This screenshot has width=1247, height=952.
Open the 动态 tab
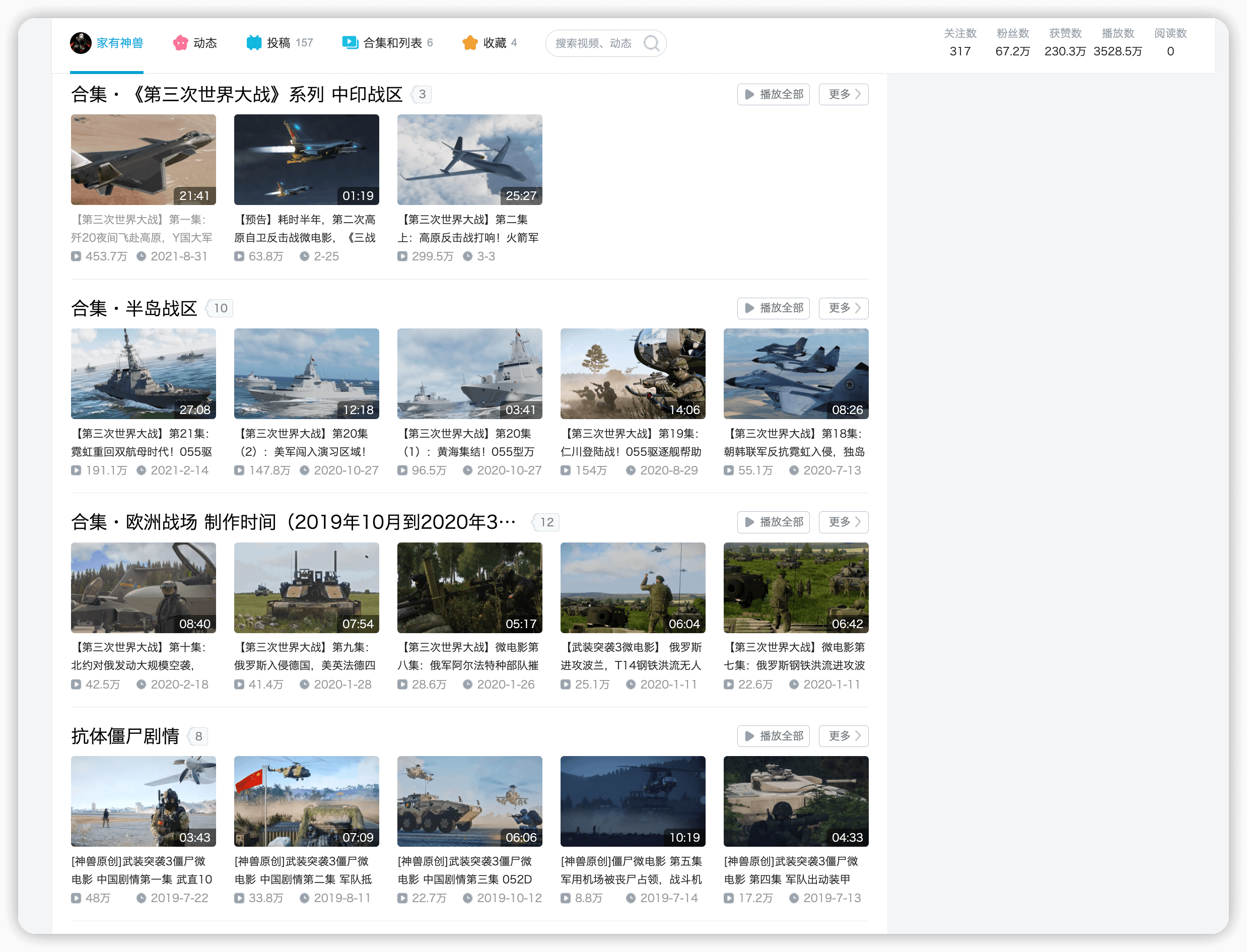(x=195, y=43)
